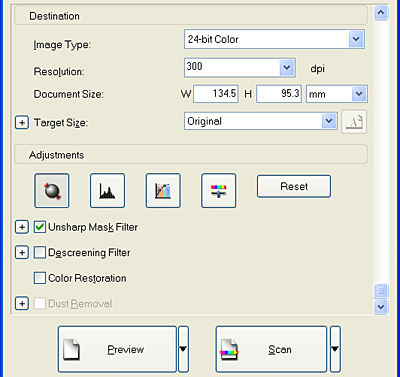Open the Image Adjustment sliders icon
The height and width of the screenshot is (377, 400).
[219, 191]
